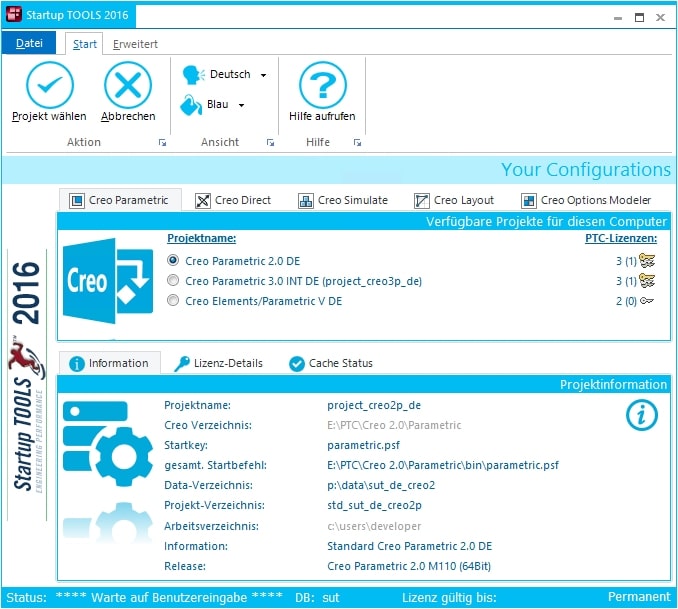
Task: Click the Your Configurations banner heading
Action: [x=586, y=170]
